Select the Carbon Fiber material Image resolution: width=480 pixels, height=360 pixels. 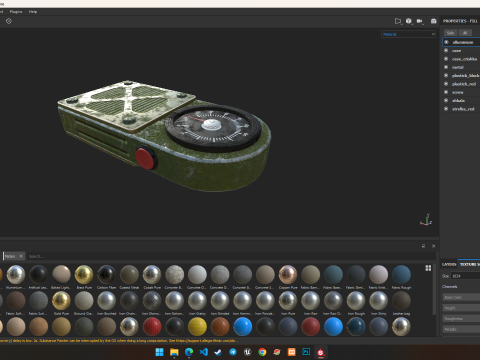[x=107, y=277]
